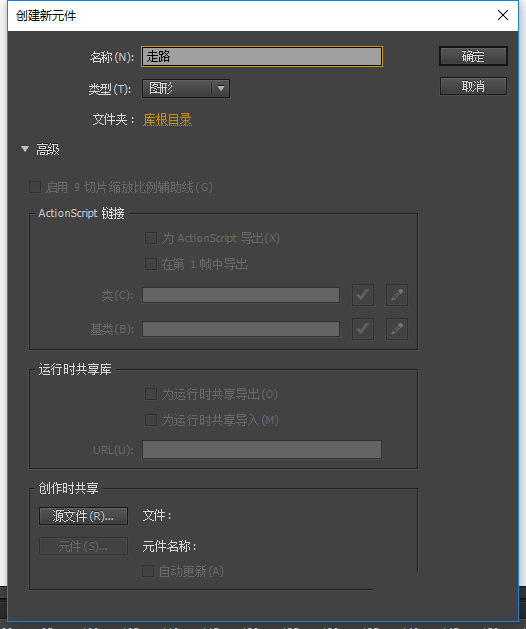The width and height of the screenshot is (526, 629).
Task: Click the 取消 button
Action: [x=473, y=86]
